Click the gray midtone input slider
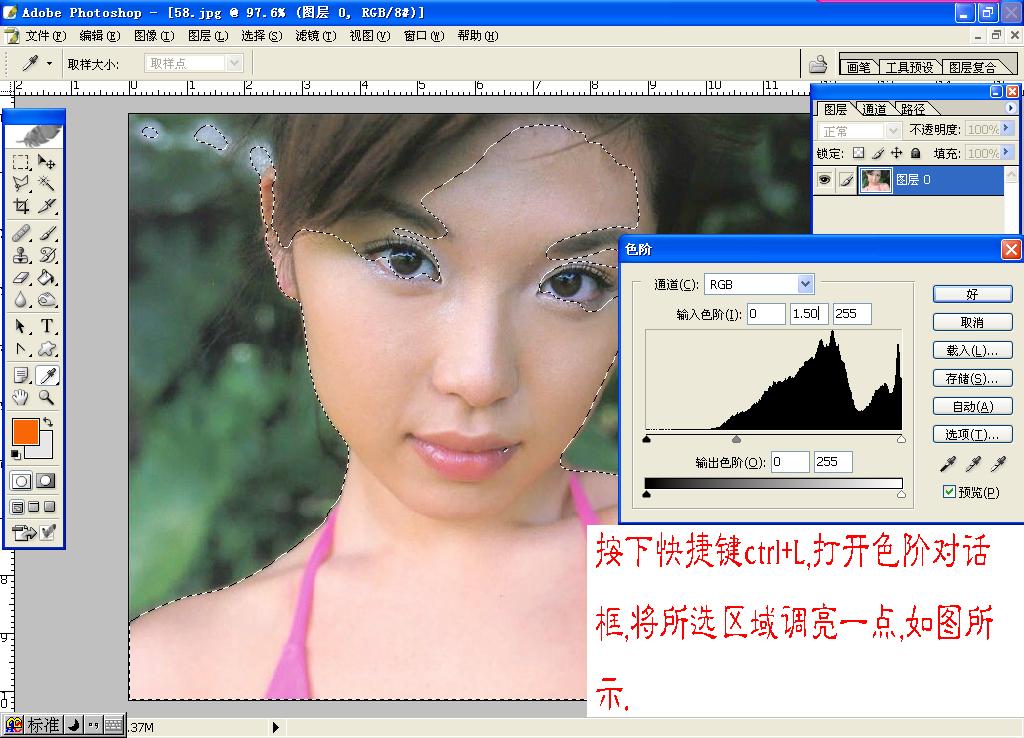Screen dimensions: 1024x738 click(x=736, y=440)
